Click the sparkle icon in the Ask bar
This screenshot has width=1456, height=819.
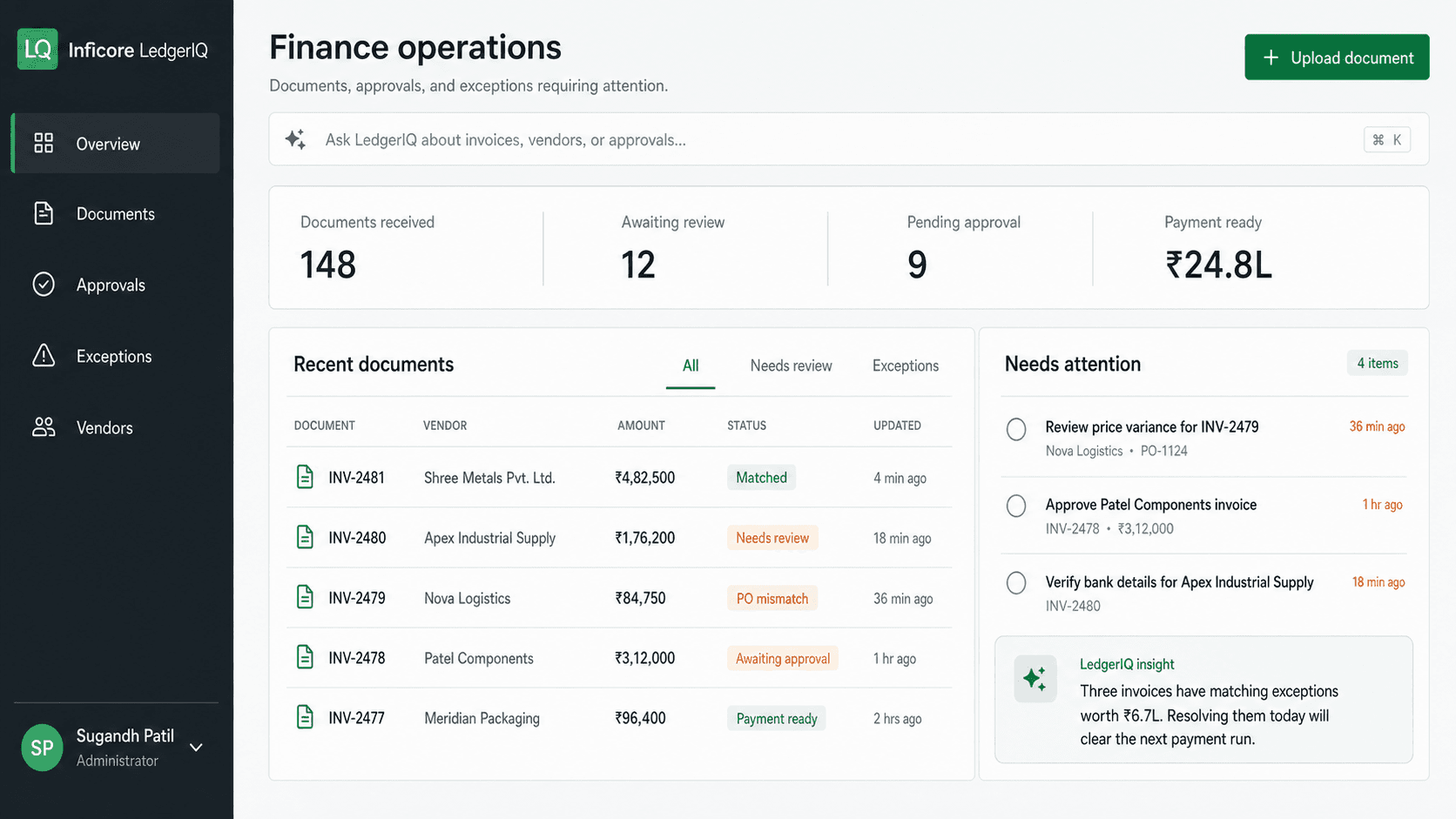click(x=295, y=139)
